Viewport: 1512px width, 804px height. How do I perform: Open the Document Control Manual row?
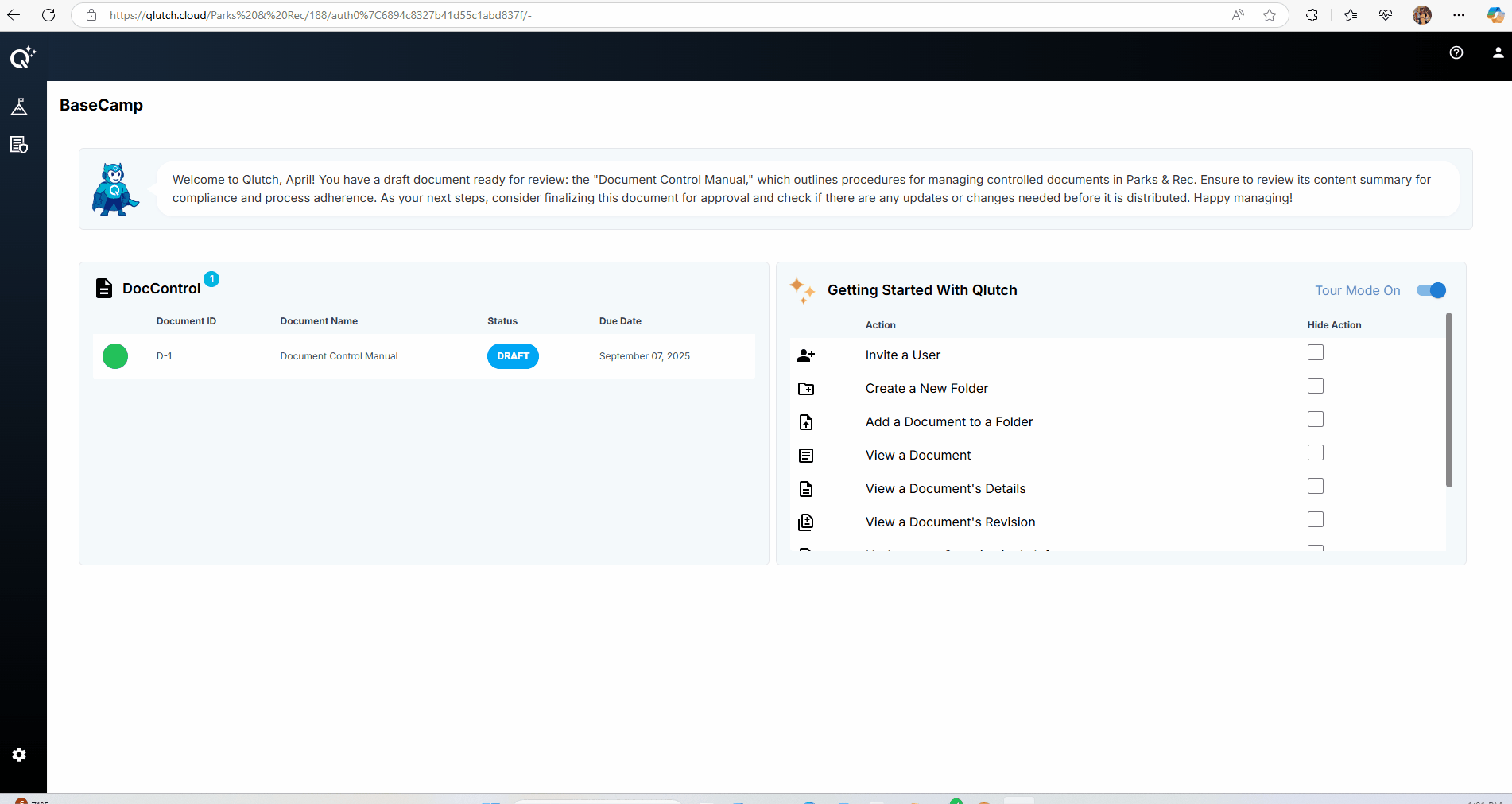tap(425, 356)
